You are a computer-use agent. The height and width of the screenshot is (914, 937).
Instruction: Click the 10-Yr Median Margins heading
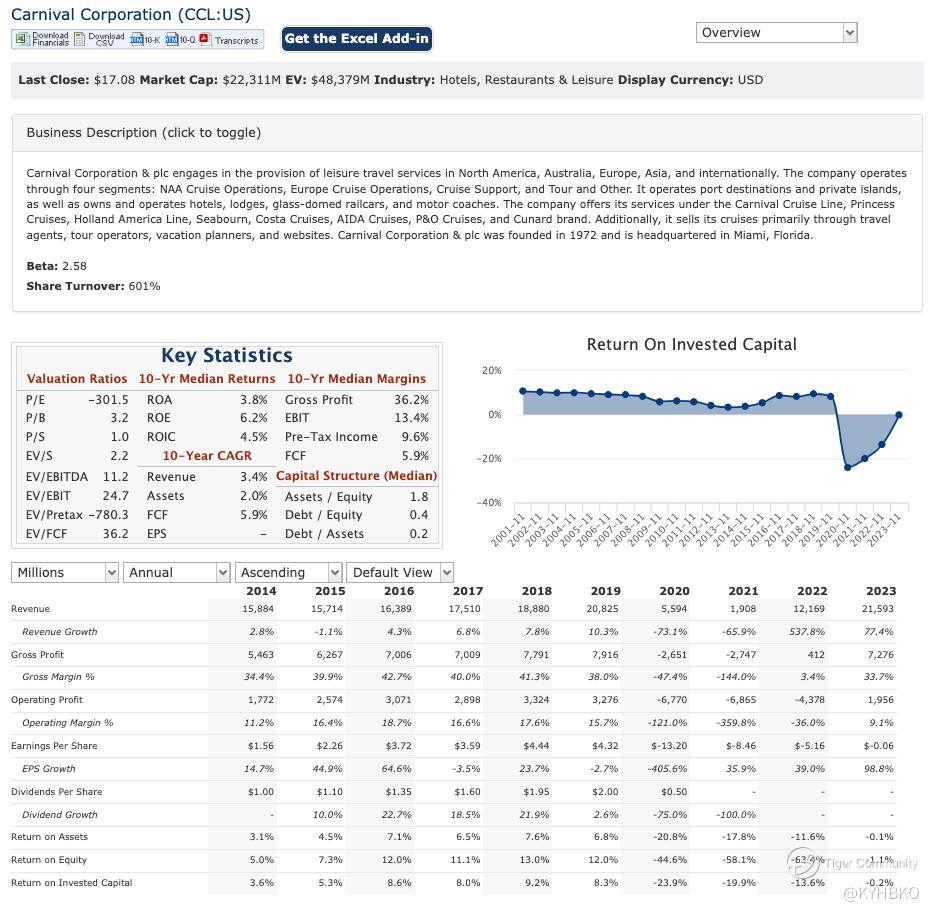(x=357, y=379)
